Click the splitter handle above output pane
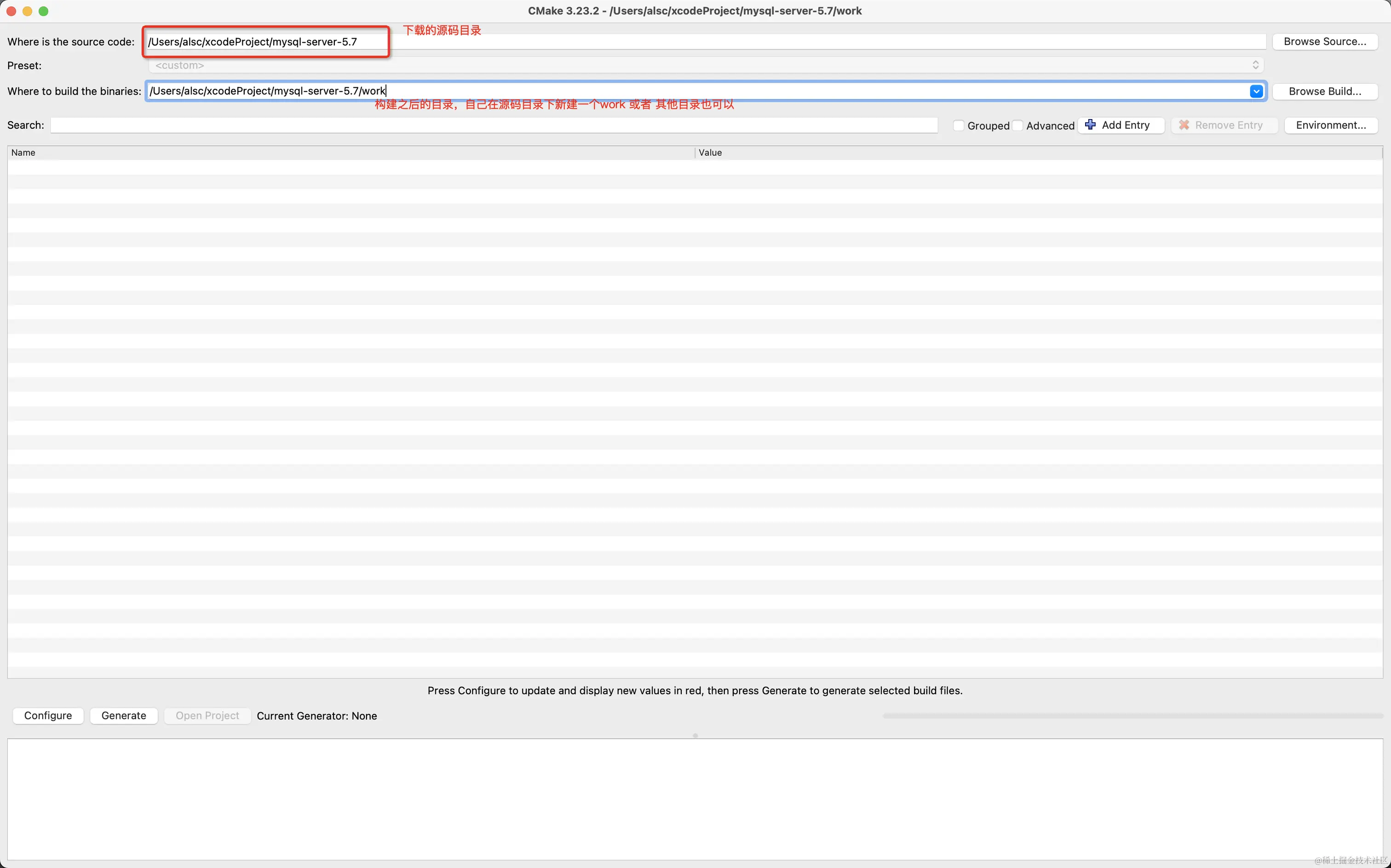This screenshot has width=1391, height=868. point(695,736)
